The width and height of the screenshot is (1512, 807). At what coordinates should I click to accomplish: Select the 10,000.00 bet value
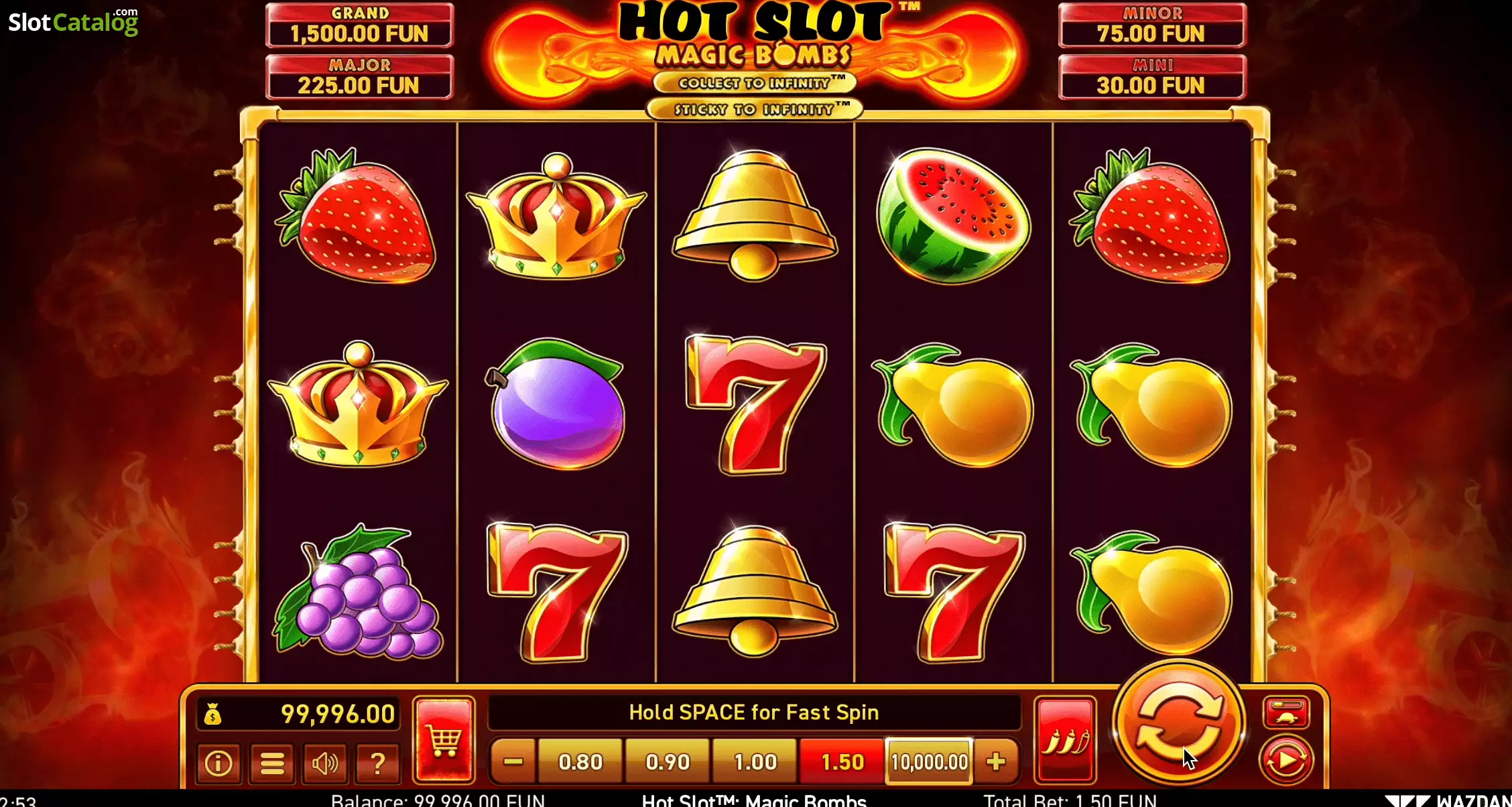[x=930, y=761]
